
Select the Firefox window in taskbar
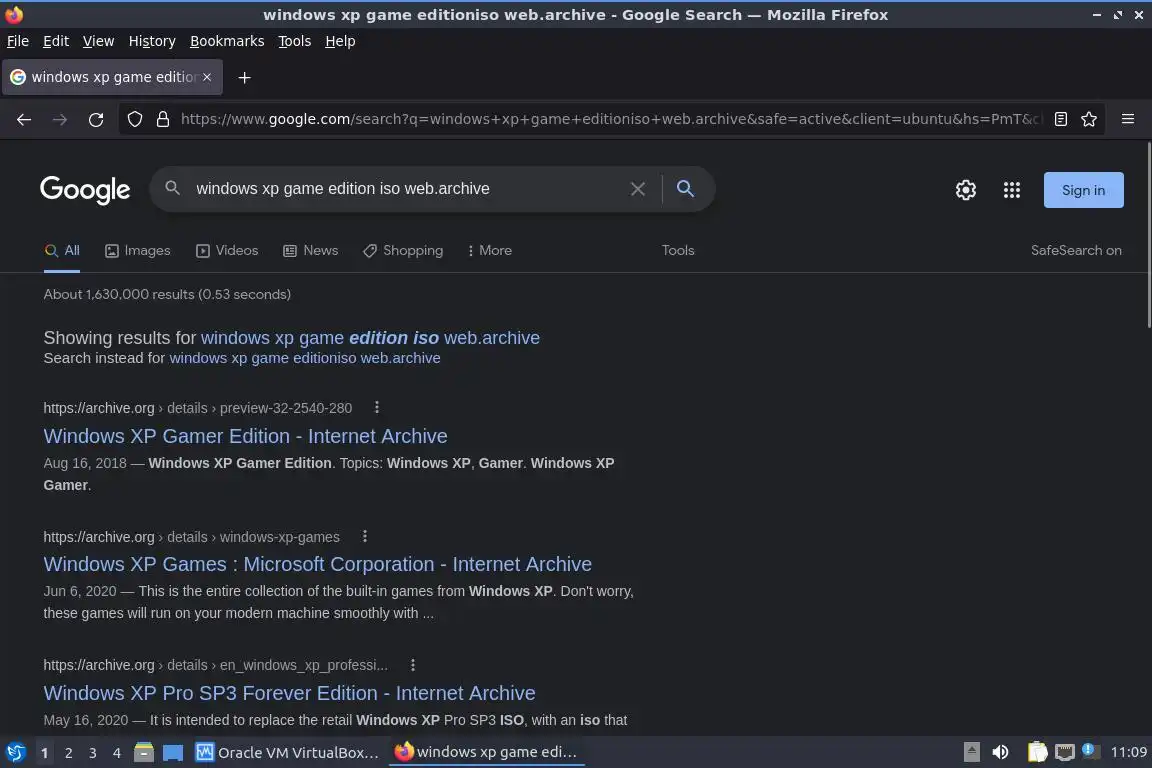coord(486,752)
